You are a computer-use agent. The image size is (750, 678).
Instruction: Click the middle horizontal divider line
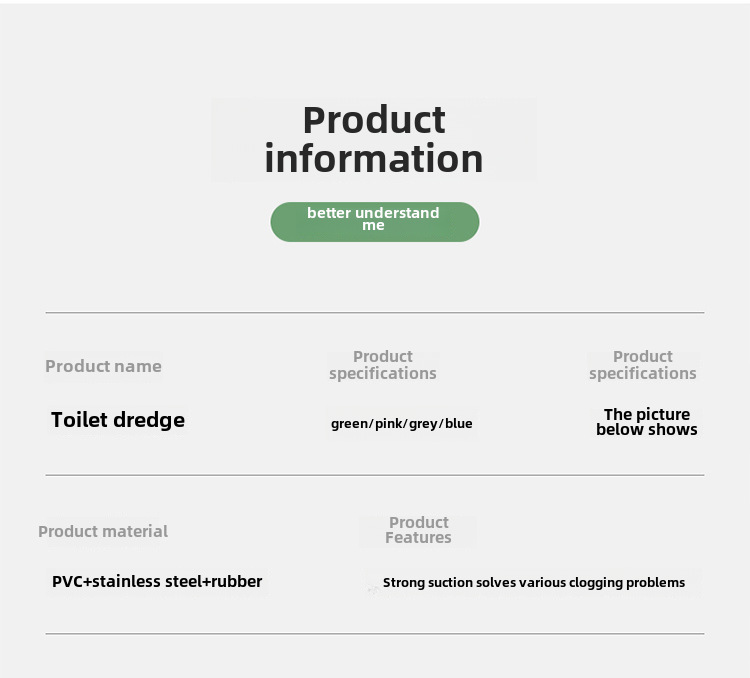[375, 475]
